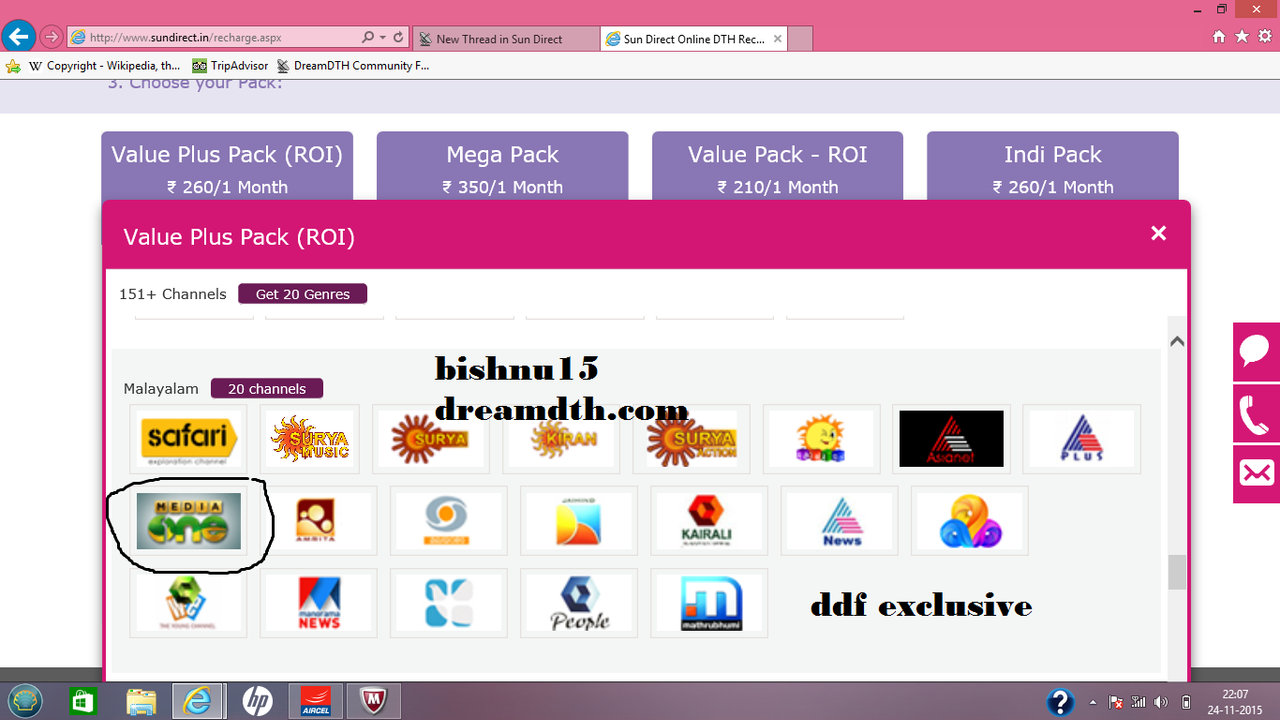Open File Explorer from the taskbar
This screenshot has width=1280, height=720.
click(x=141, y=701)
